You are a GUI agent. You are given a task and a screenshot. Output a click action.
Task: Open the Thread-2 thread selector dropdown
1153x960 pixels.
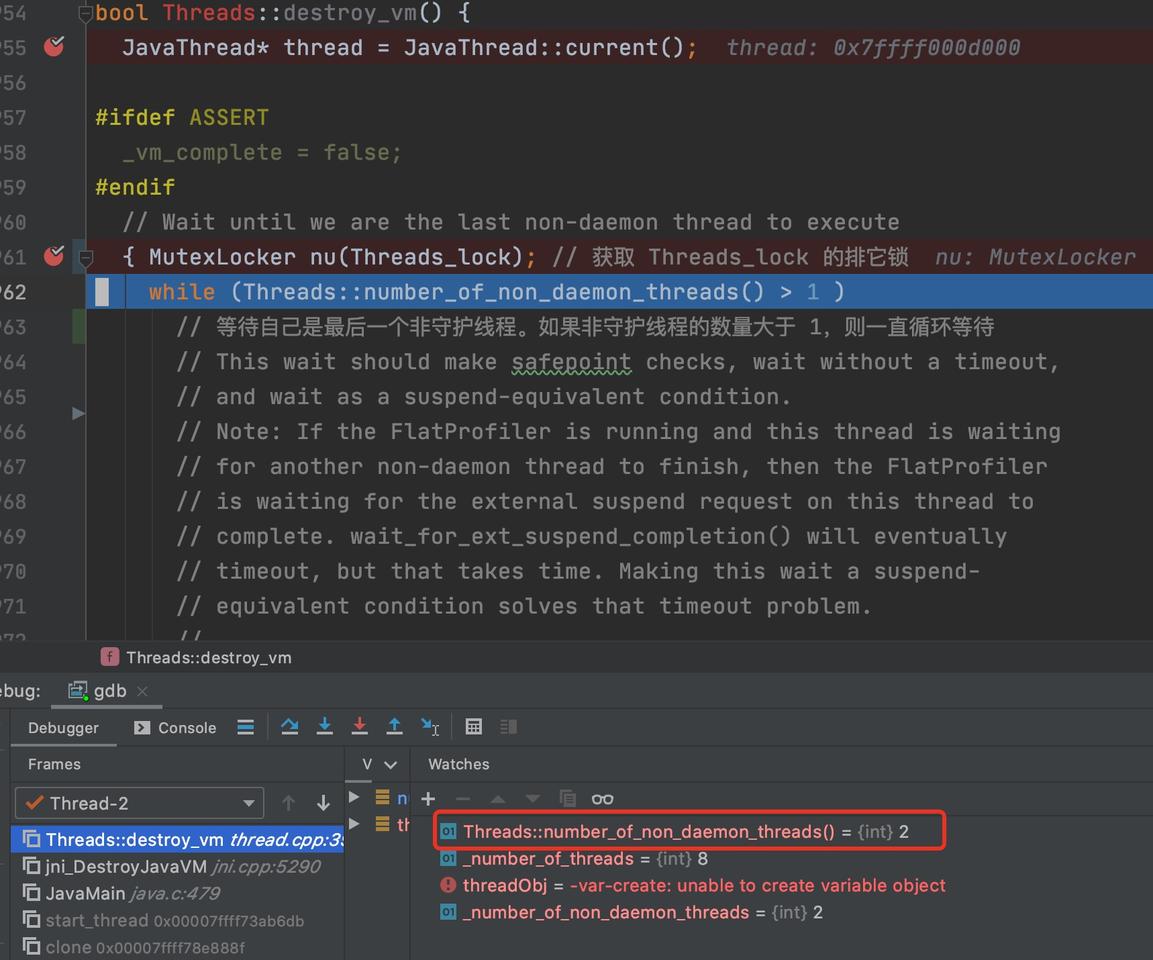point(140,803)
